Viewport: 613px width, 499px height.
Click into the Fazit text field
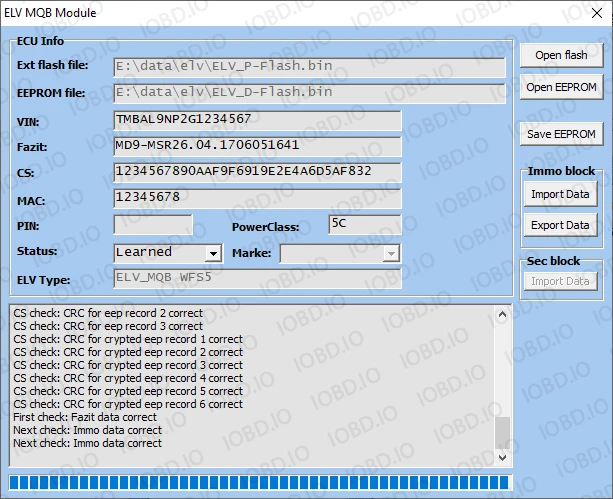pyautogui.click(x=257, y=146)
